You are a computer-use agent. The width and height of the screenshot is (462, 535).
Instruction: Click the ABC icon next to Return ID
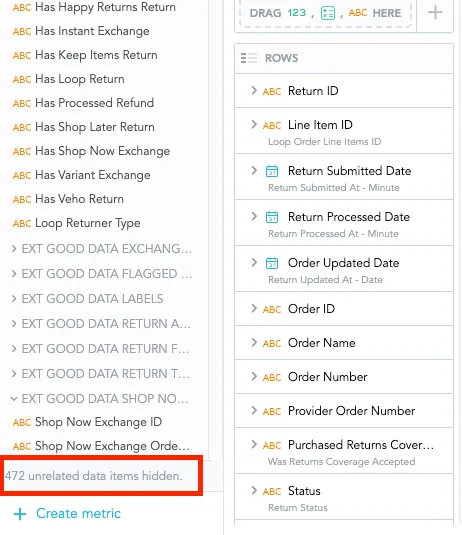click(272, 91)
